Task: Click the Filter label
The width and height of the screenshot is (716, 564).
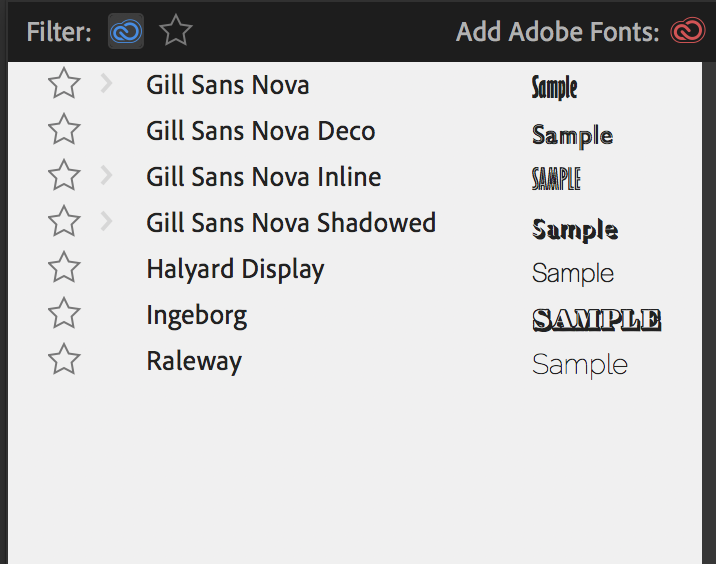Action: click(59, 32)
